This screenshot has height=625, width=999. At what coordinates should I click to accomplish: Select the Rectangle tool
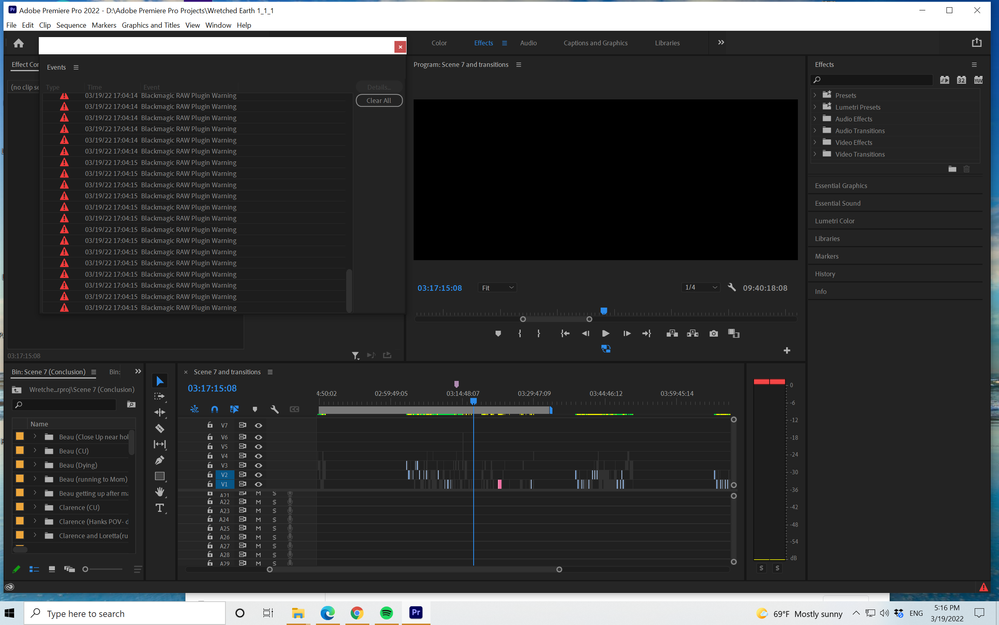click(x=160, y=476)
